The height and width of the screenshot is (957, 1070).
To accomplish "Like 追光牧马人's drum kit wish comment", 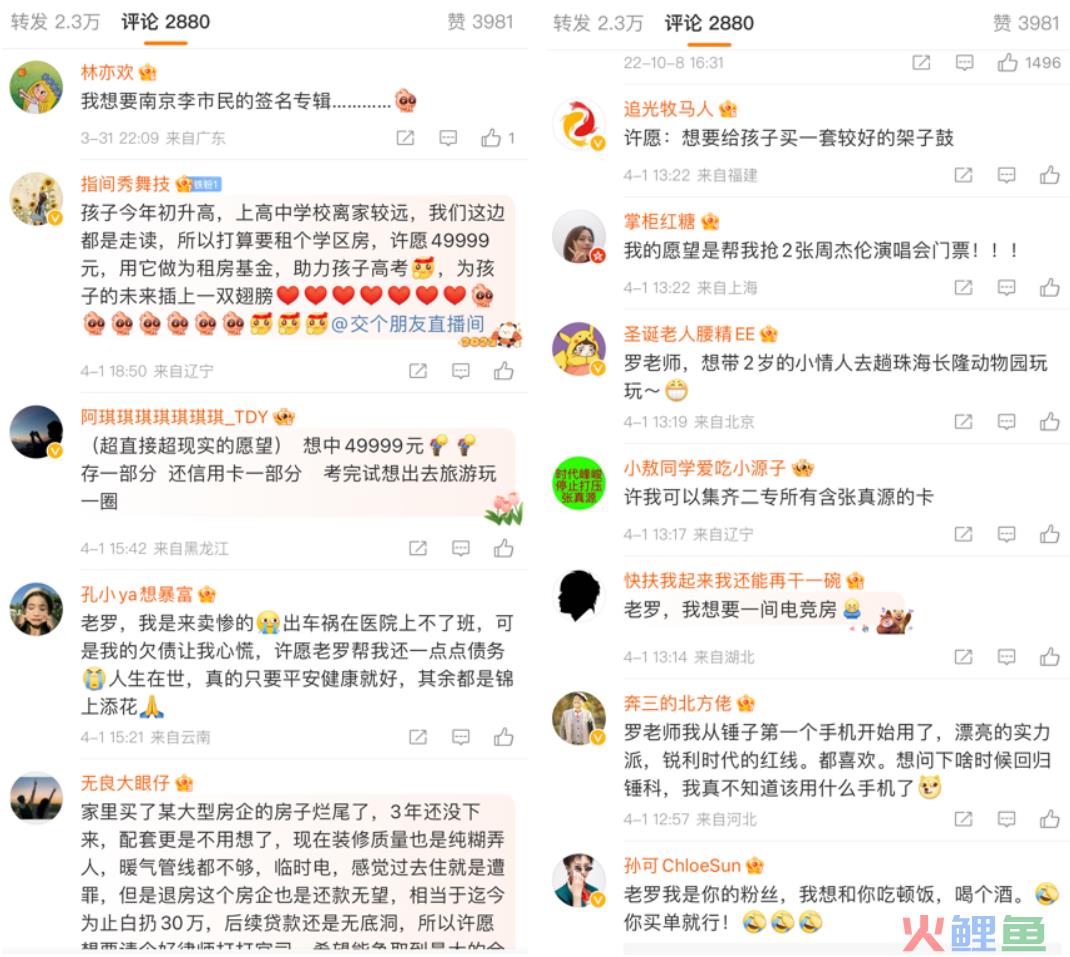I will click(x=1050, y=175).
